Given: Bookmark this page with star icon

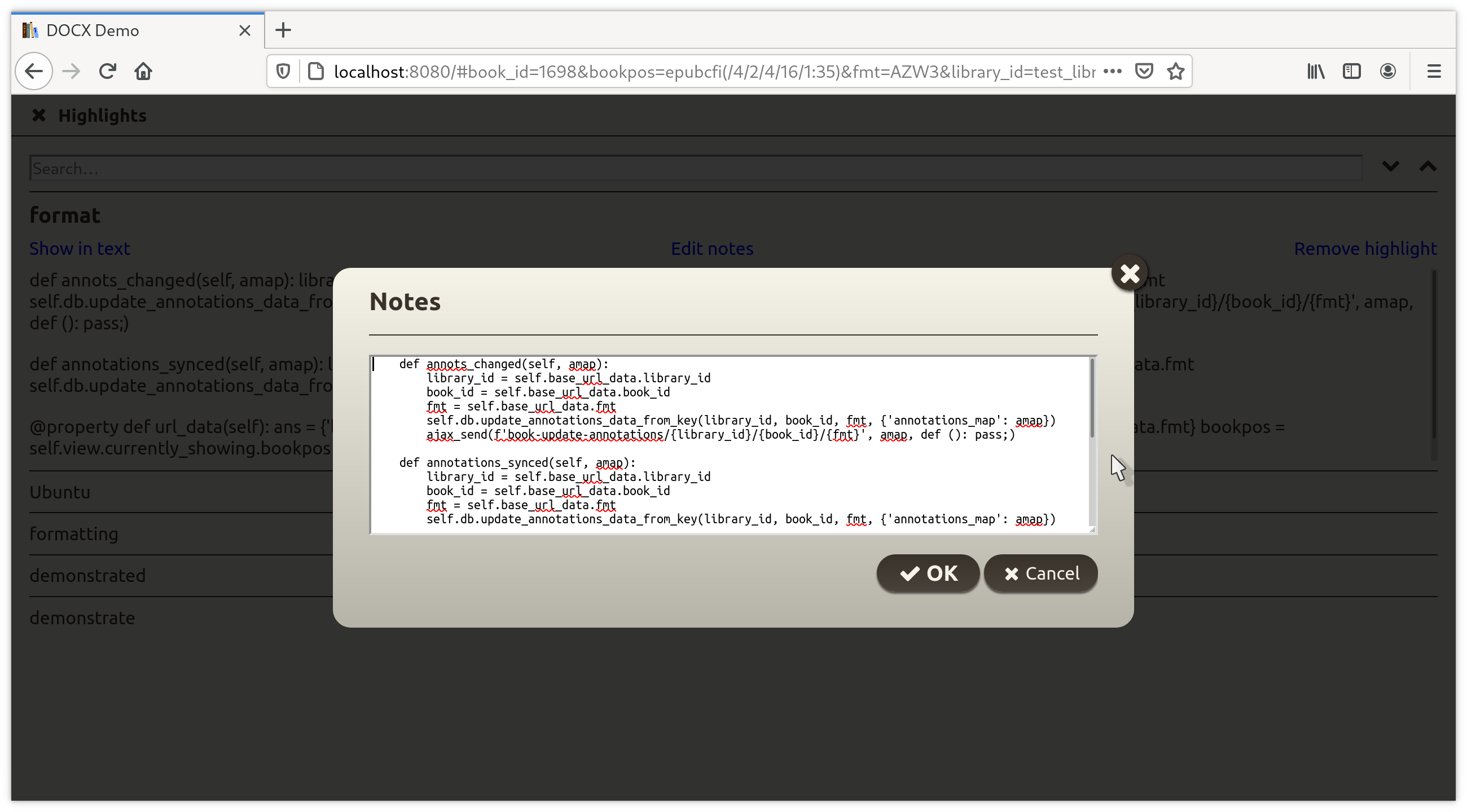Looking at the screenshot, I should tap(1175, 72).
